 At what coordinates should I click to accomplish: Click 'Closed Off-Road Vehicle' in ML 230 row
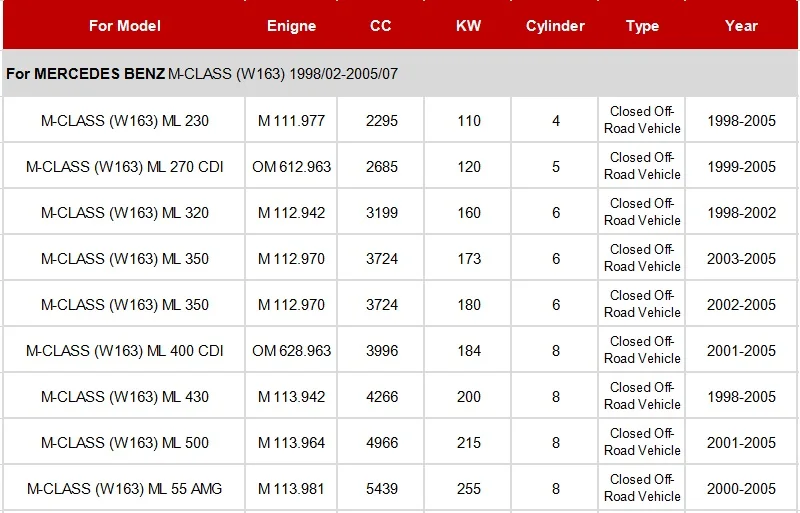[642, 120]
